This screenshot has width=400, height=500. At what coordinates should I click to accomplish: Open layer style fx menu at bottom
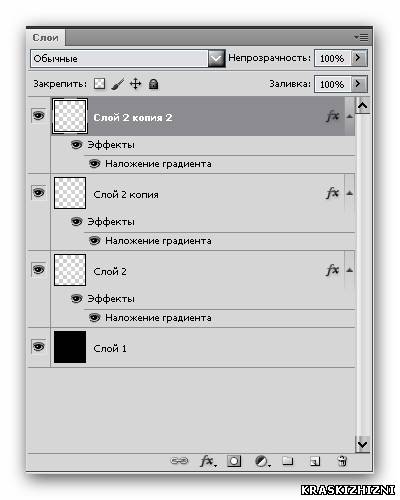(x=208, y=461)
